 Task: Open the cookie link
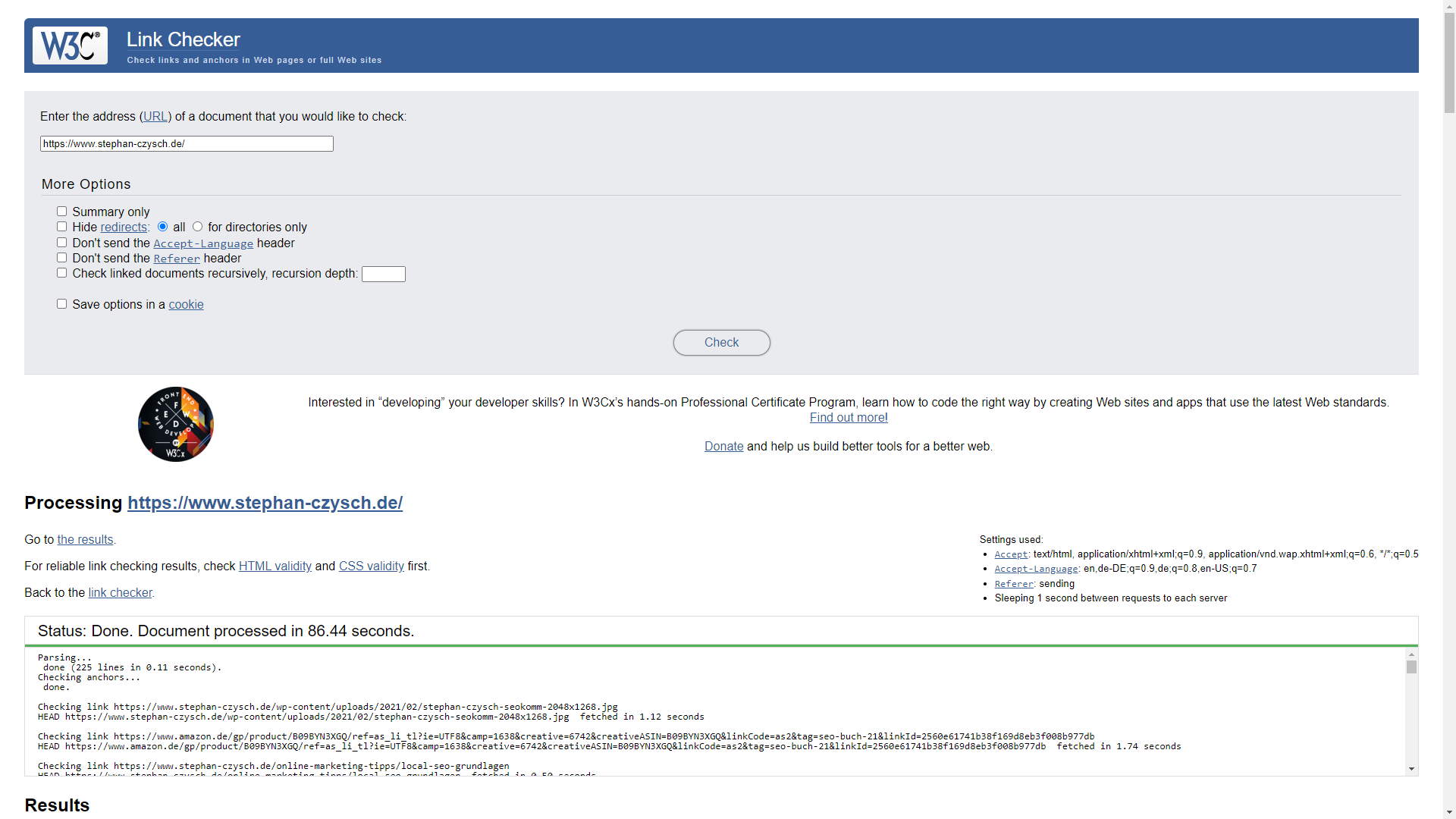pyautogui.click(x=186, y=305)
